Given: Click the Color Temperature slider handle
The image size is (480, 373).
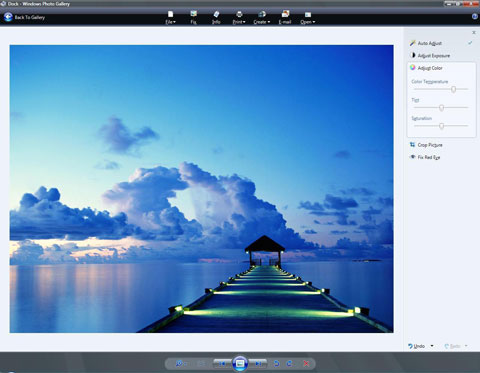Looking at the screenshot, I should (453, 89).
